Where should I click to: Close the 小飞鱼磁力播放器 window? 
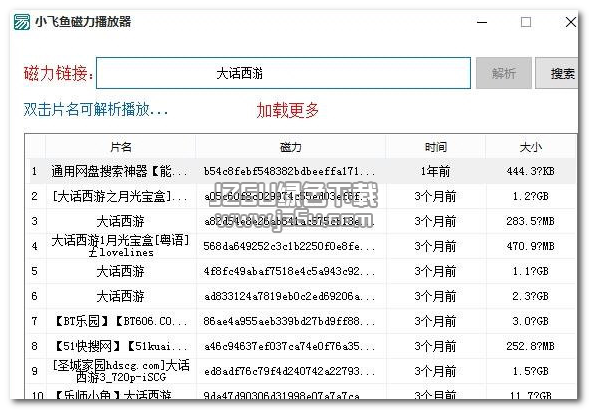571,22
